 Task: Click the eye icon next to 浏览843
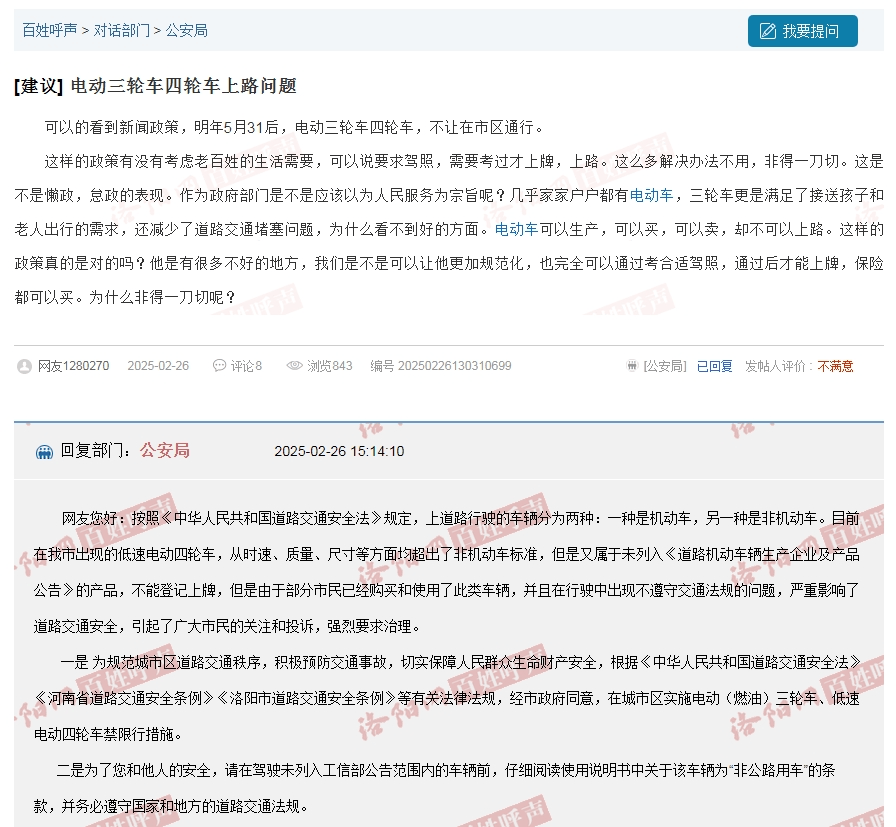coord(294,365)
